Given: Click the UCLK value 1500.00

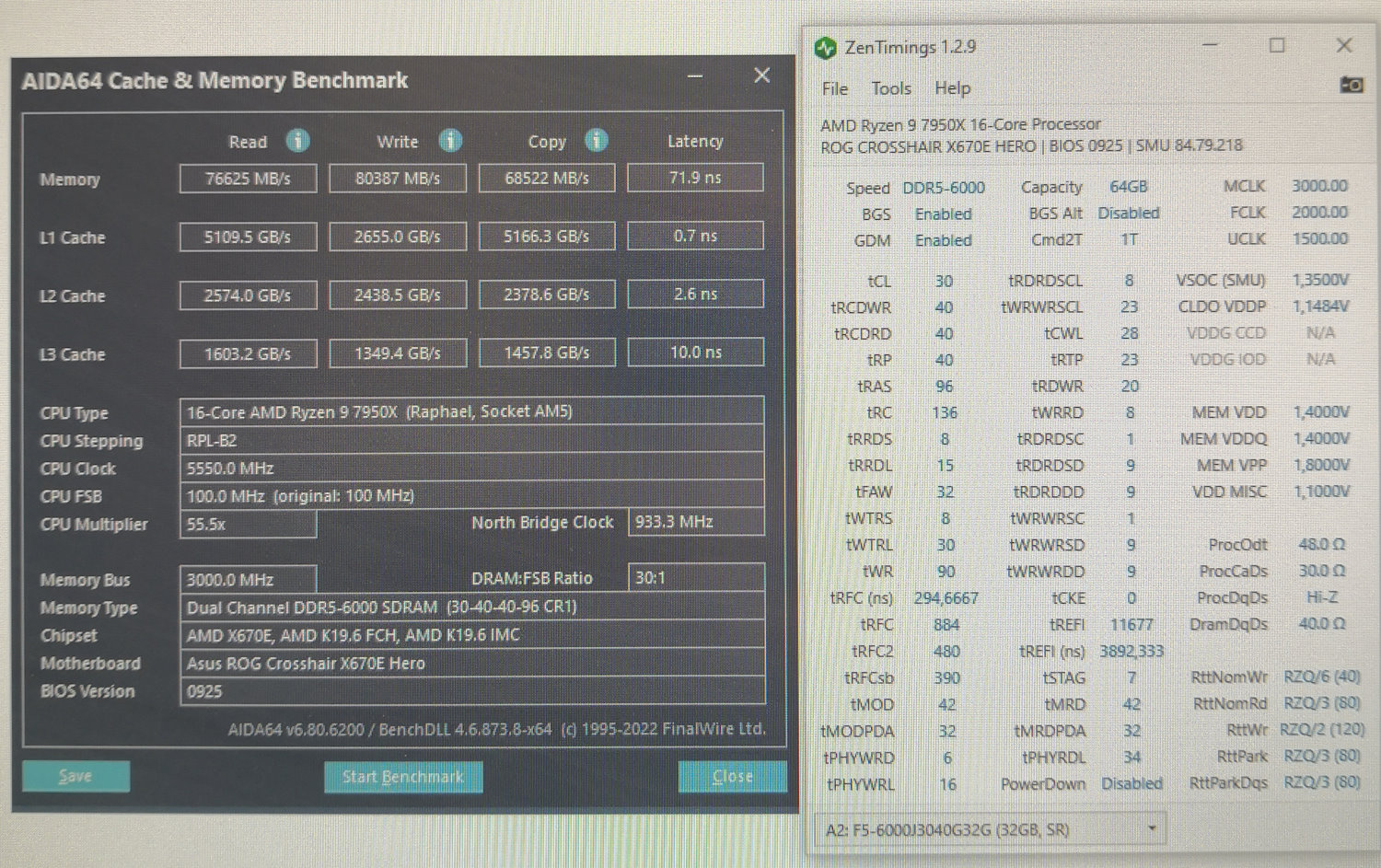Looking at the screenshot, I should tap(1319, 238).
